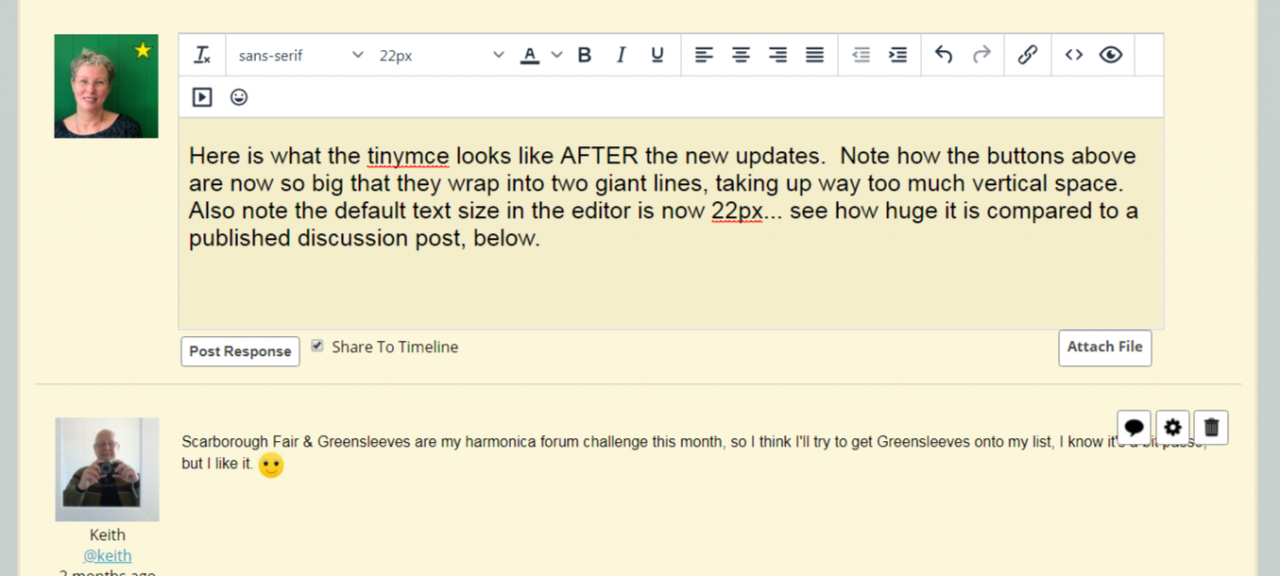Viewport: 1280px width, 576px height.
Task: Open Keith's avatar thumbnail
Action: coord(107,469)
